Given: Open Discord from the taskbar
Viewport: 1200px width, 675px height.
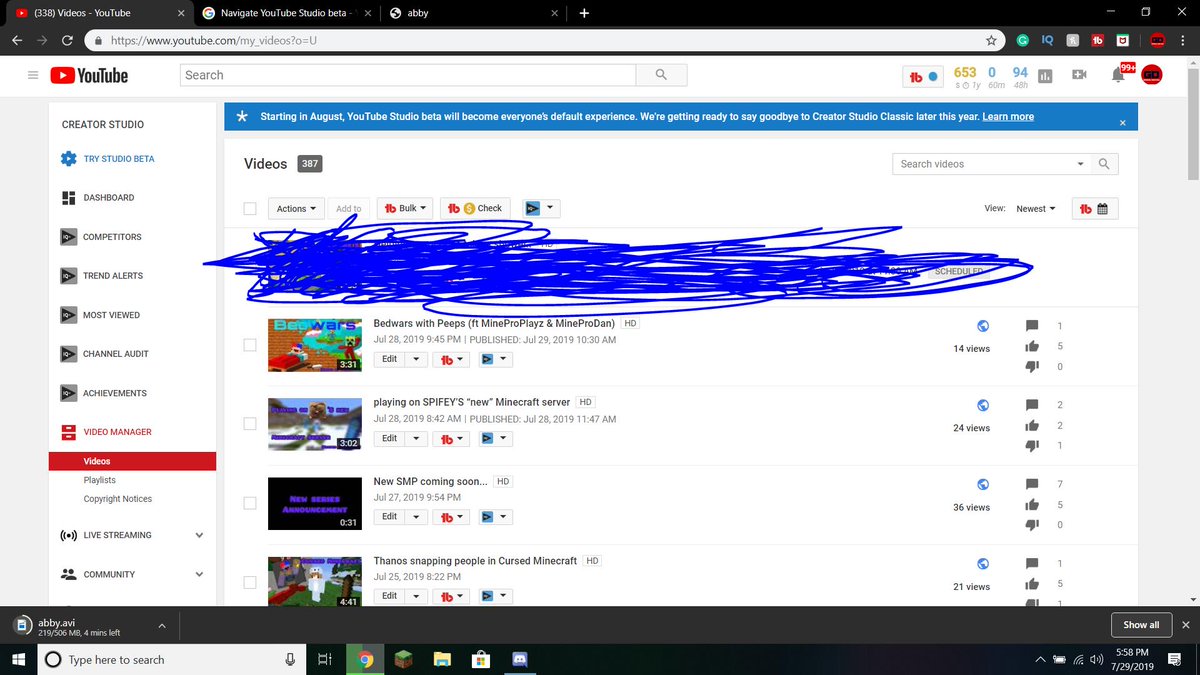Looking at the screenshot, I should tap(518, 659).
